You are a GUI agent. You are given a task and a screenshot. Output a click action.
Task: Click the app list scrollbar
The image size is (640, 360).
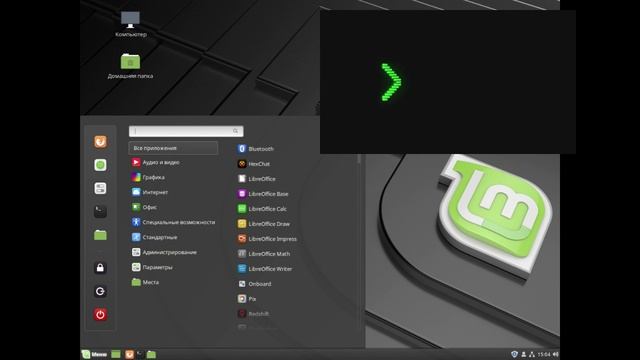point(359,159)
